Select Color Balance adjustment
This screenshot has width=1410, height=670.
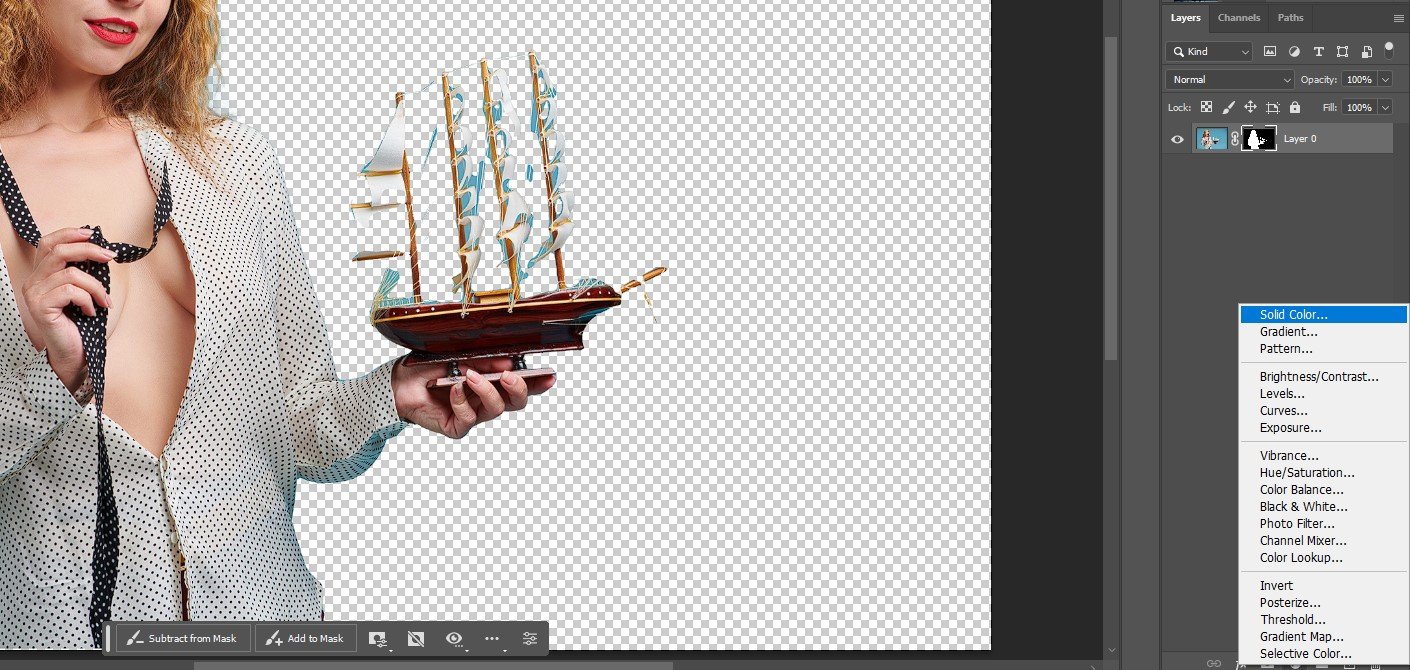click(x=1323, y=490)
